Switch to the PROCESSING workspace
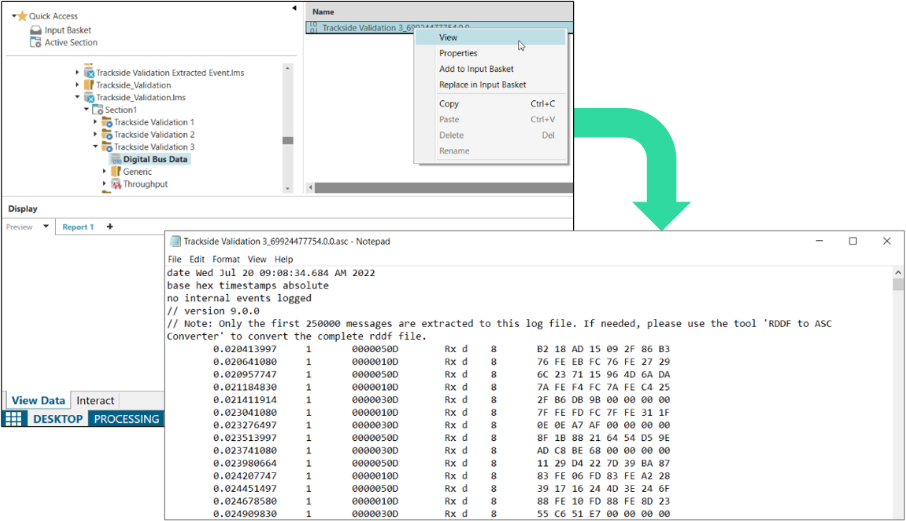Image resolution: width=906 pixels, height=521 pixels. tap(126, 419)
